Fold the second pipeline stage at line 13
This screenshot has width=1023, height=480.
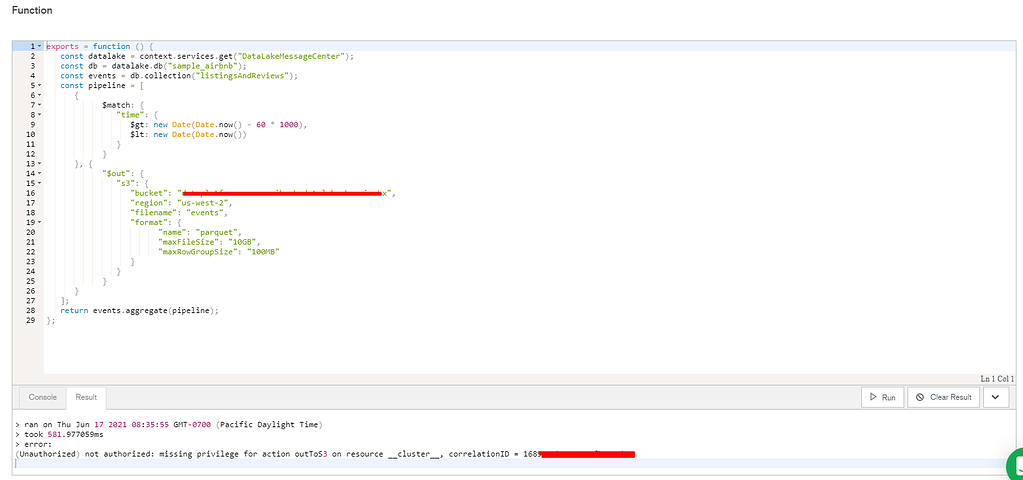click(x=39, y=163)
